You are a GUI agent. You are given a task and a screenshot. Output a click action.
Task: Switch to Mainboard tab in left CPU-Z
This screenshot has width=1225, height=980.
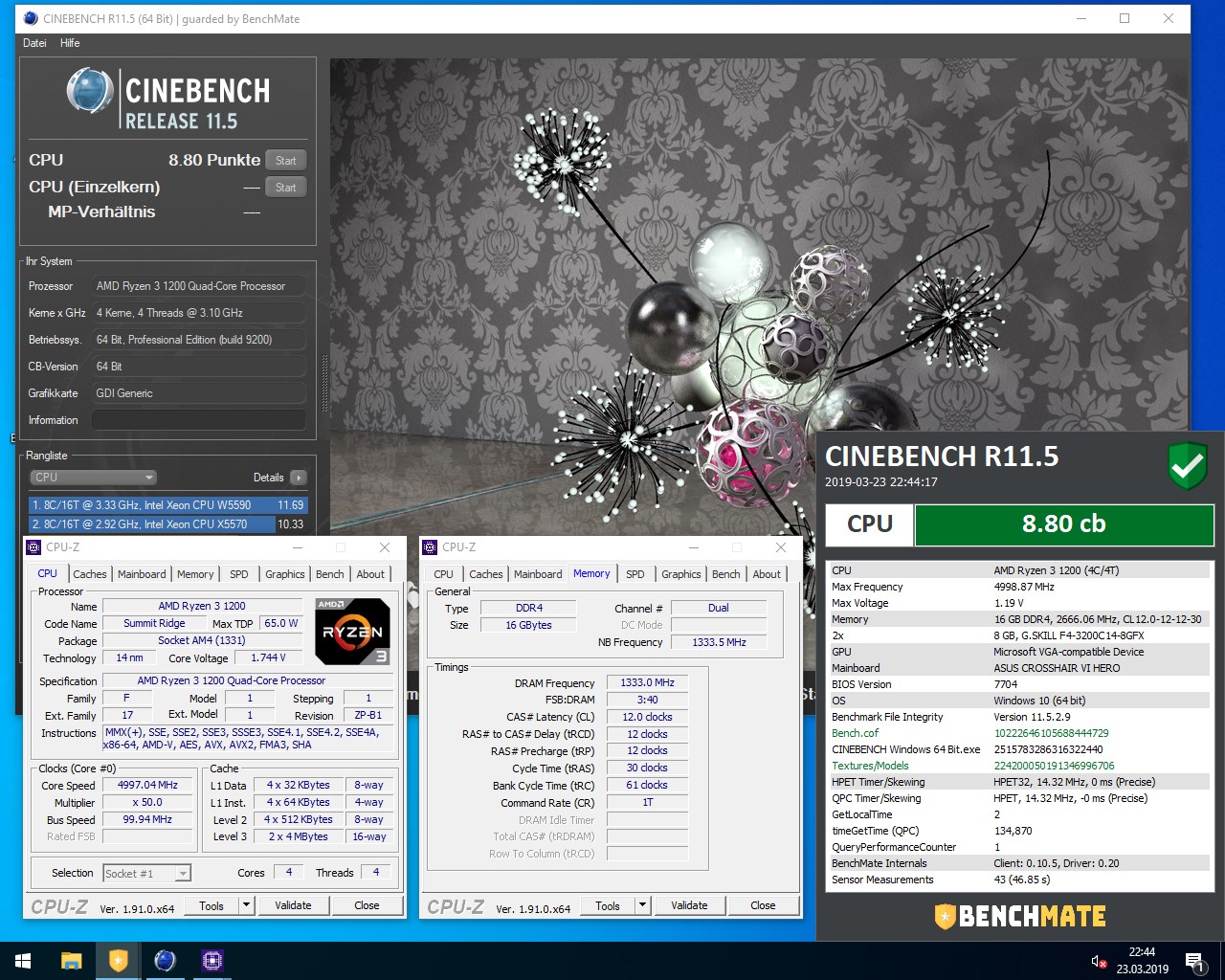coord(142,574)
